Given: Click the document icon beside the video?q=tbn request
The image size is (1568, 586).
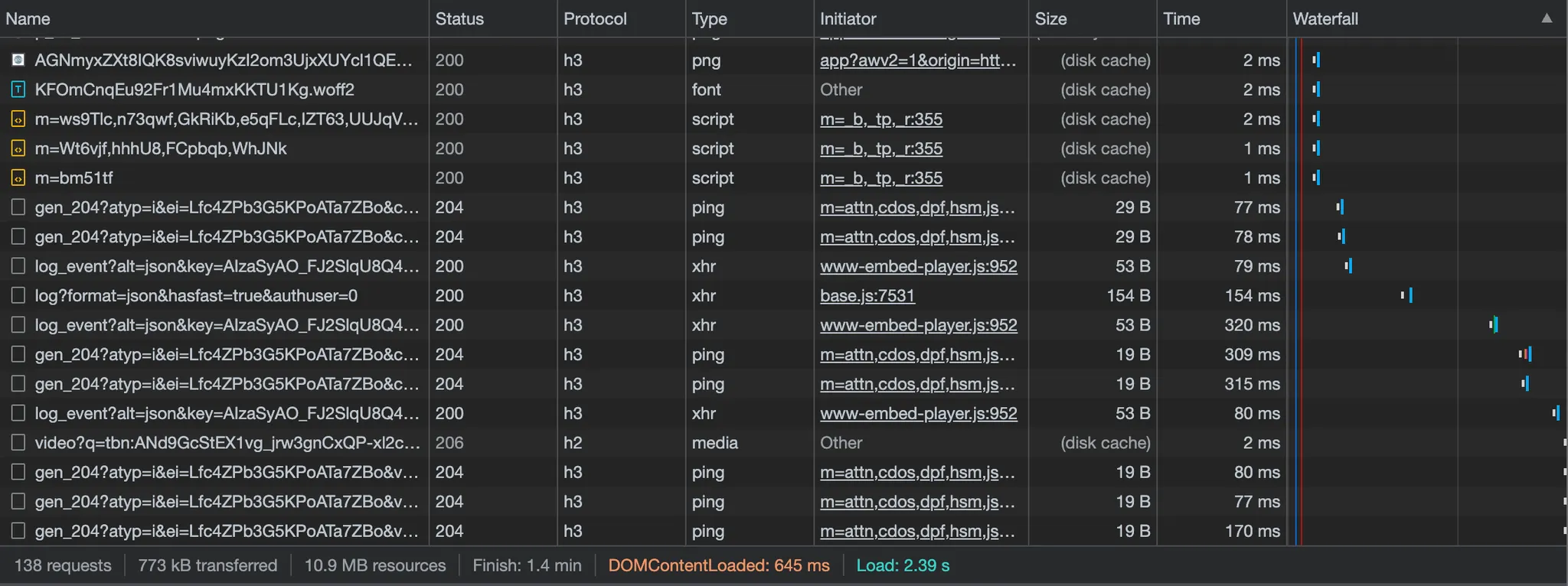Looking at the screenshot, I should click(18, 443).
